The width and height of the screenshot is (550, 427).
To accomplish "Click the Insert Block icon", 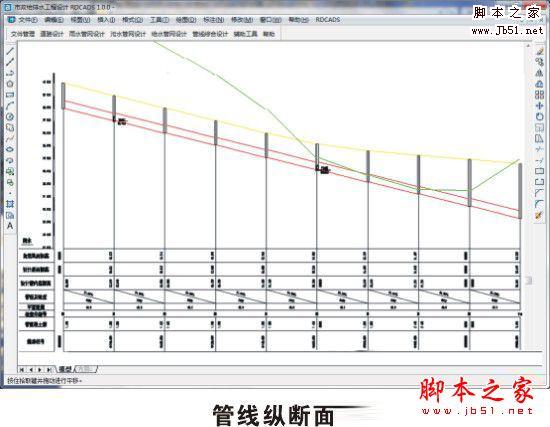I will (x=10, y=171).
